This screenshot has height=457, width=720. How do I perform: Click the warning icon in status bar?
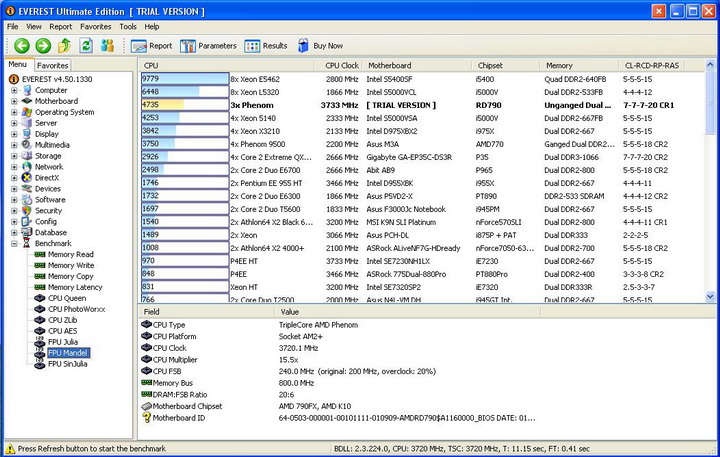click(x=10, y=449)
